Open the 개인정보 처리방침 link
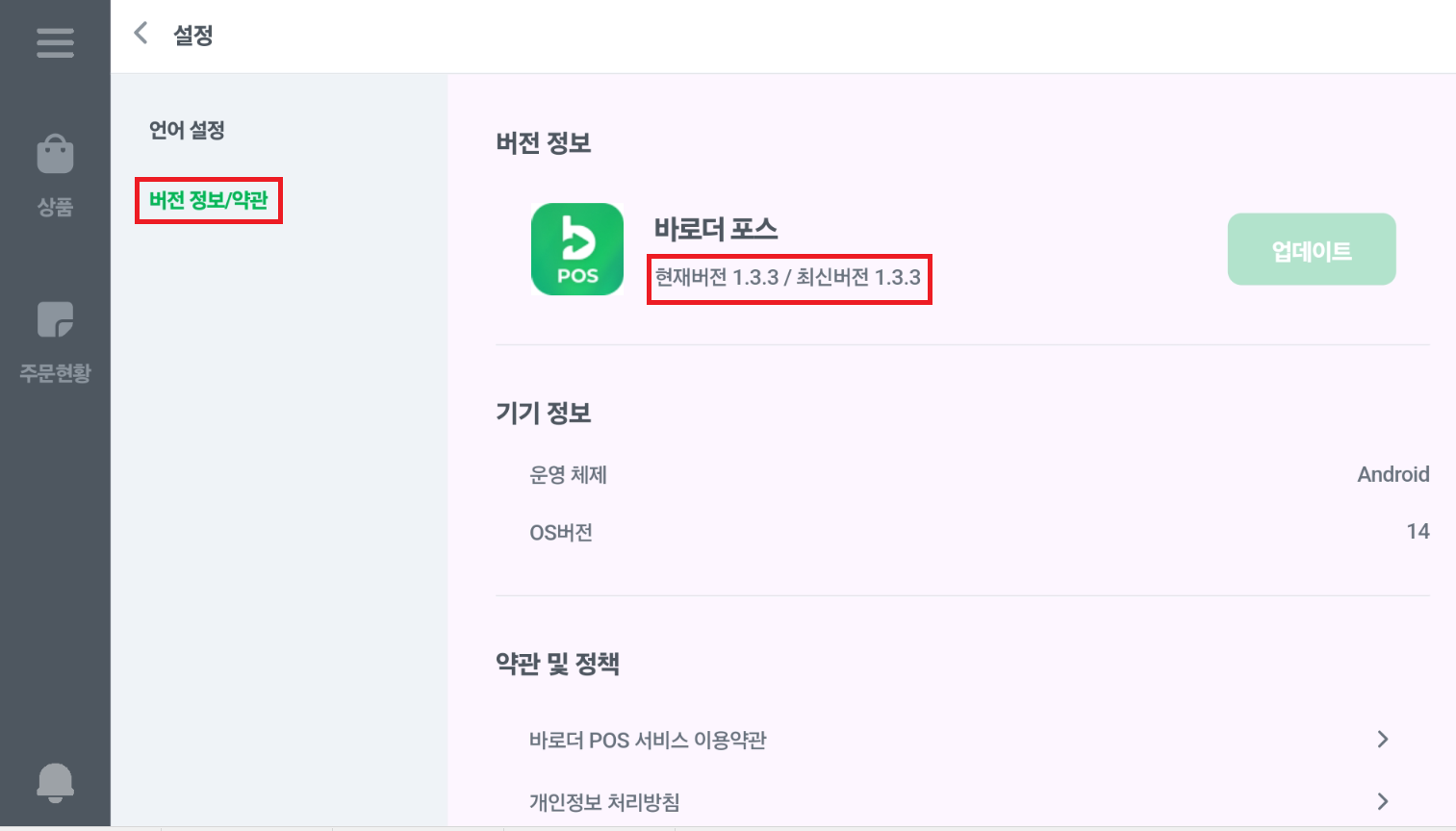 pos(604,801)
